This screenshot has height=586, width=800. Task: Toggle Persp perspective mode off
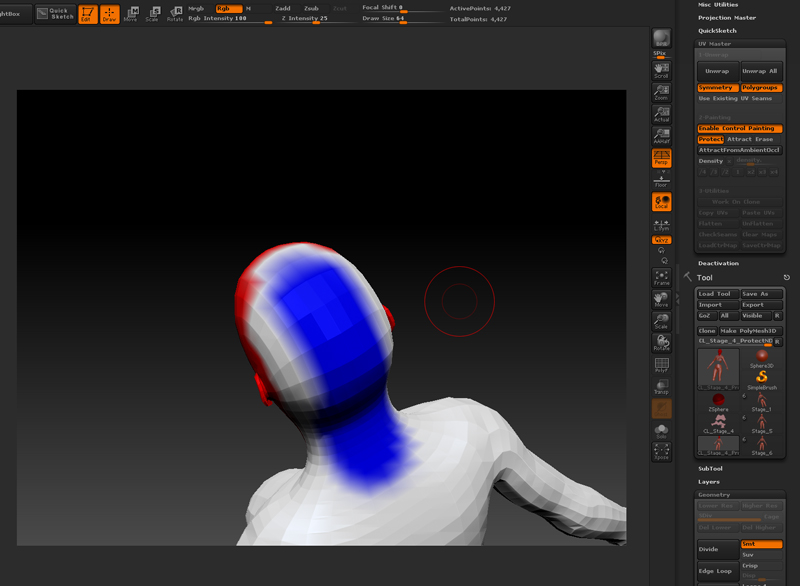(x=661, y=158)
